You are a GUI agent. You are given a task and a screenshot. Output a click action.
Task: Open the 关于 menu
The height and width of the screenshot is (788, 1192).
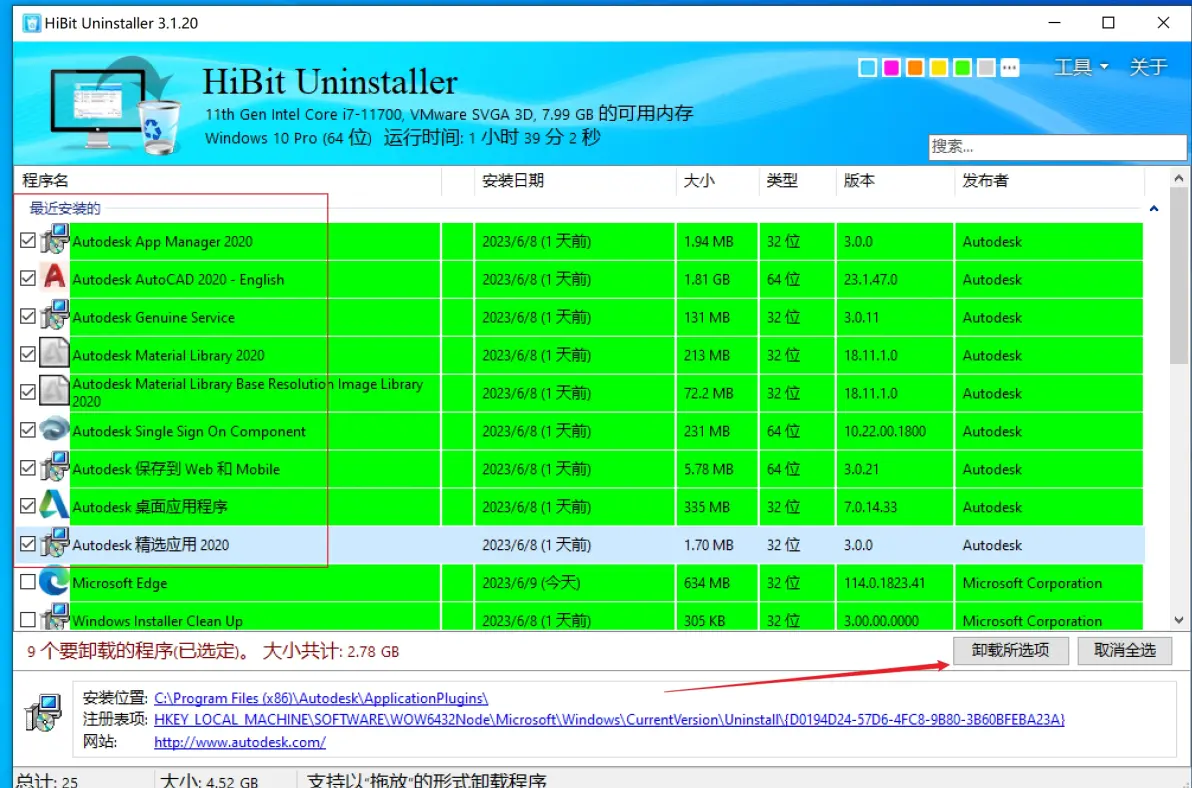pos(1148,67)
